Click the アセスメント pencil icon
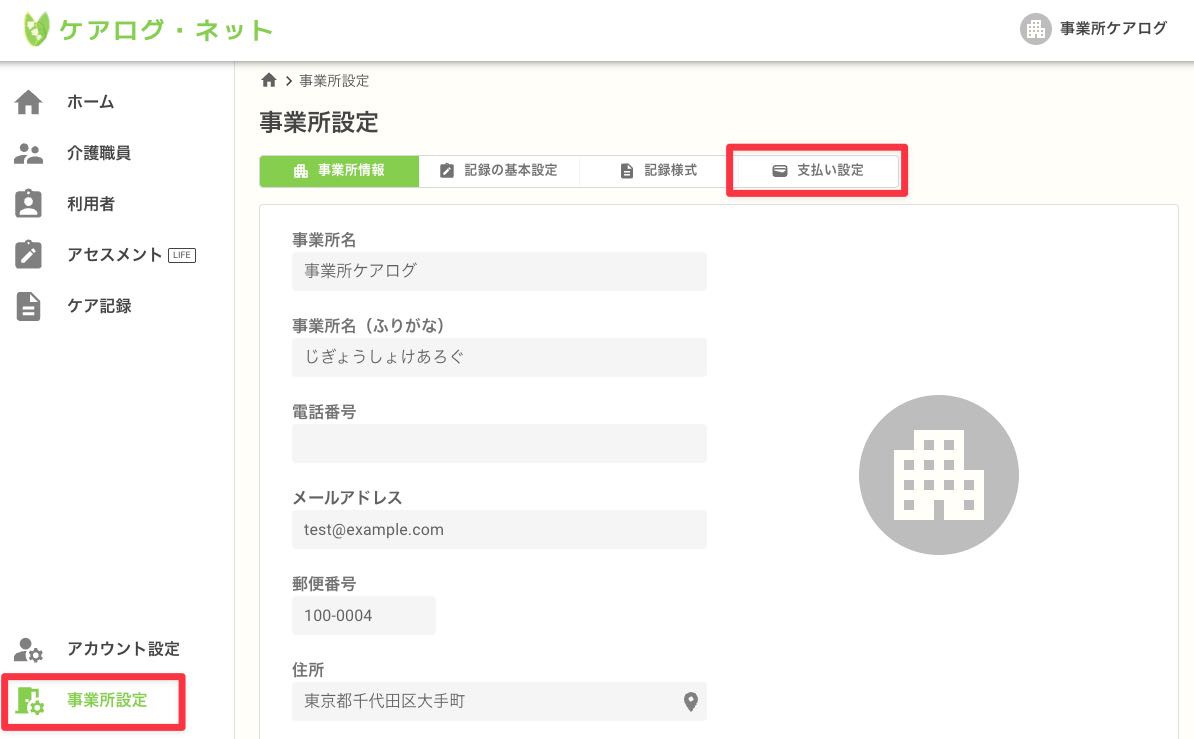Viewport: 1194px width, 739px height. (x=29, y=254)
